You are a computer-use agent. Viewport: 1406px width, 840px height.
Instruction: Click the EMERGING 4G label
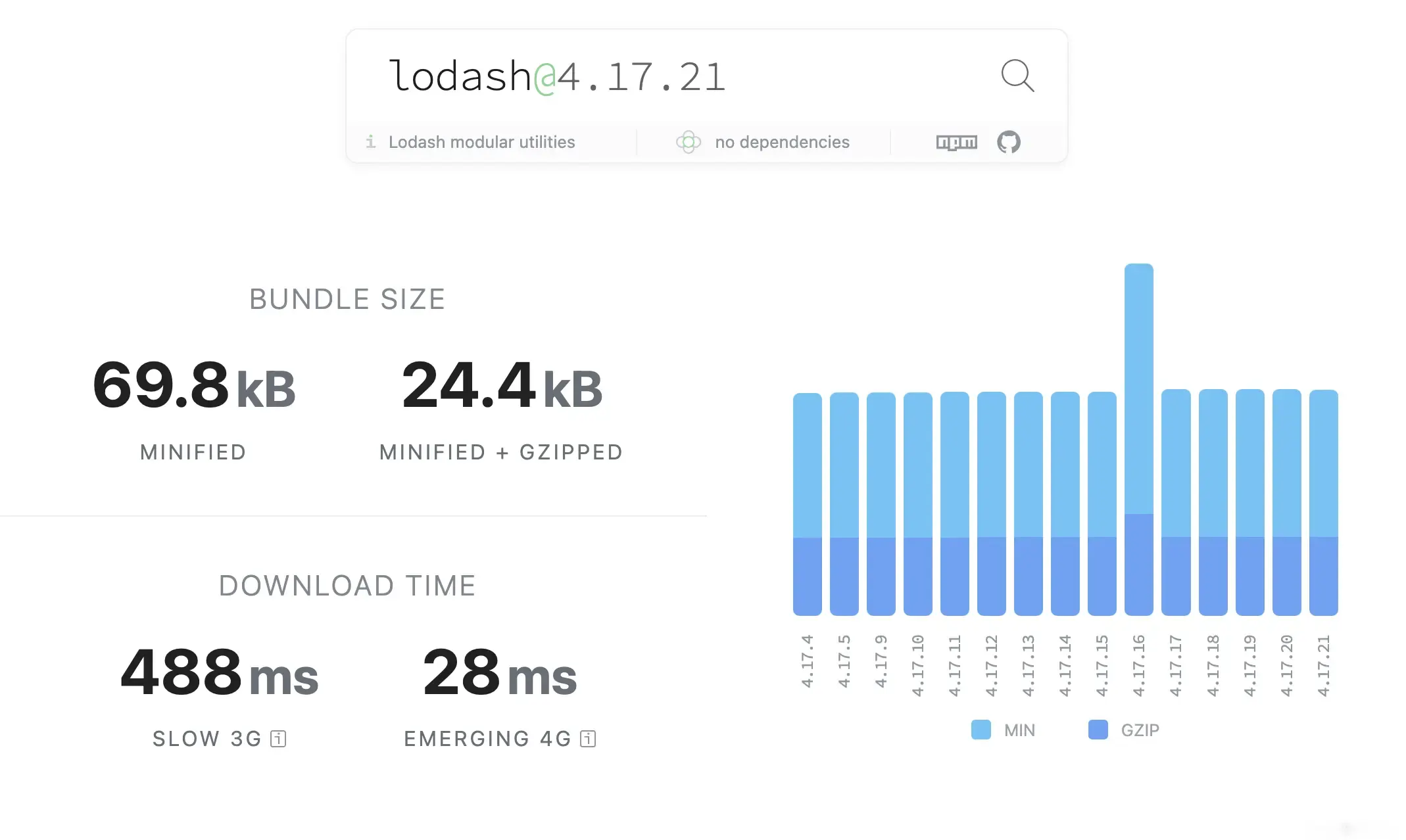click(x=487, y=739)
